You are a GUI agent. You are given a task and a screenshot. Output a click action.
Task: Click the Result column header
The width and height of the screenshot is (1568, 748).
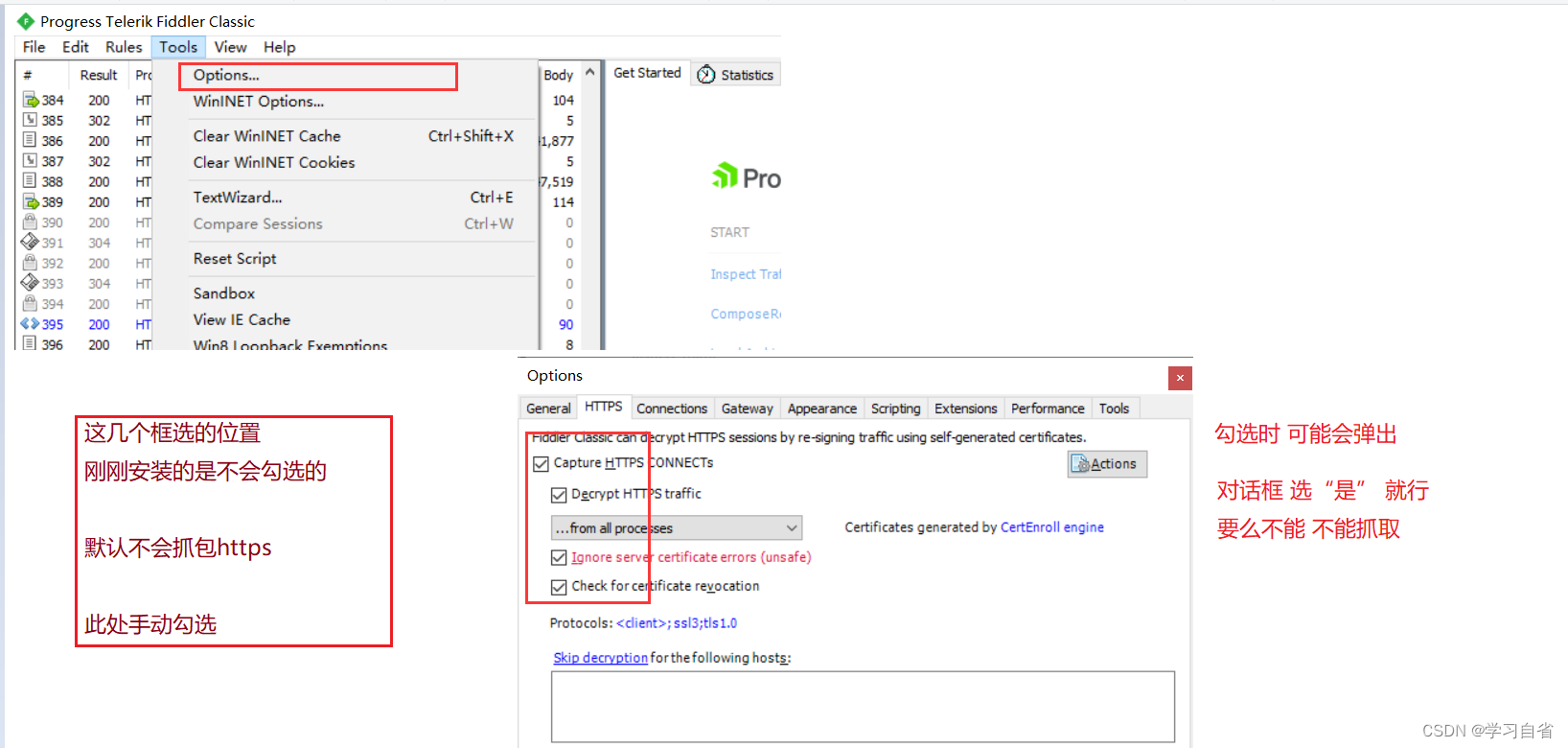pyautogui.click(x=99, y=75)
